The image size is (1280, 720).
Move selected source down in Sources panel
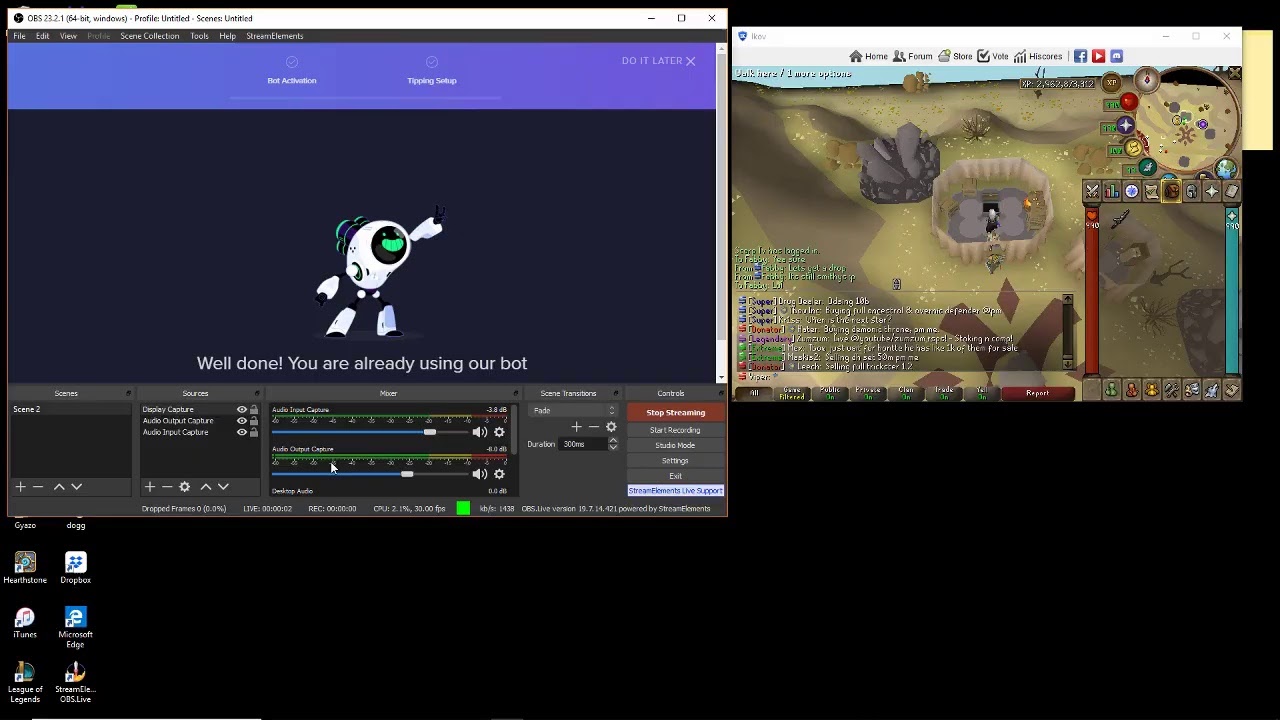coord(223,487)
